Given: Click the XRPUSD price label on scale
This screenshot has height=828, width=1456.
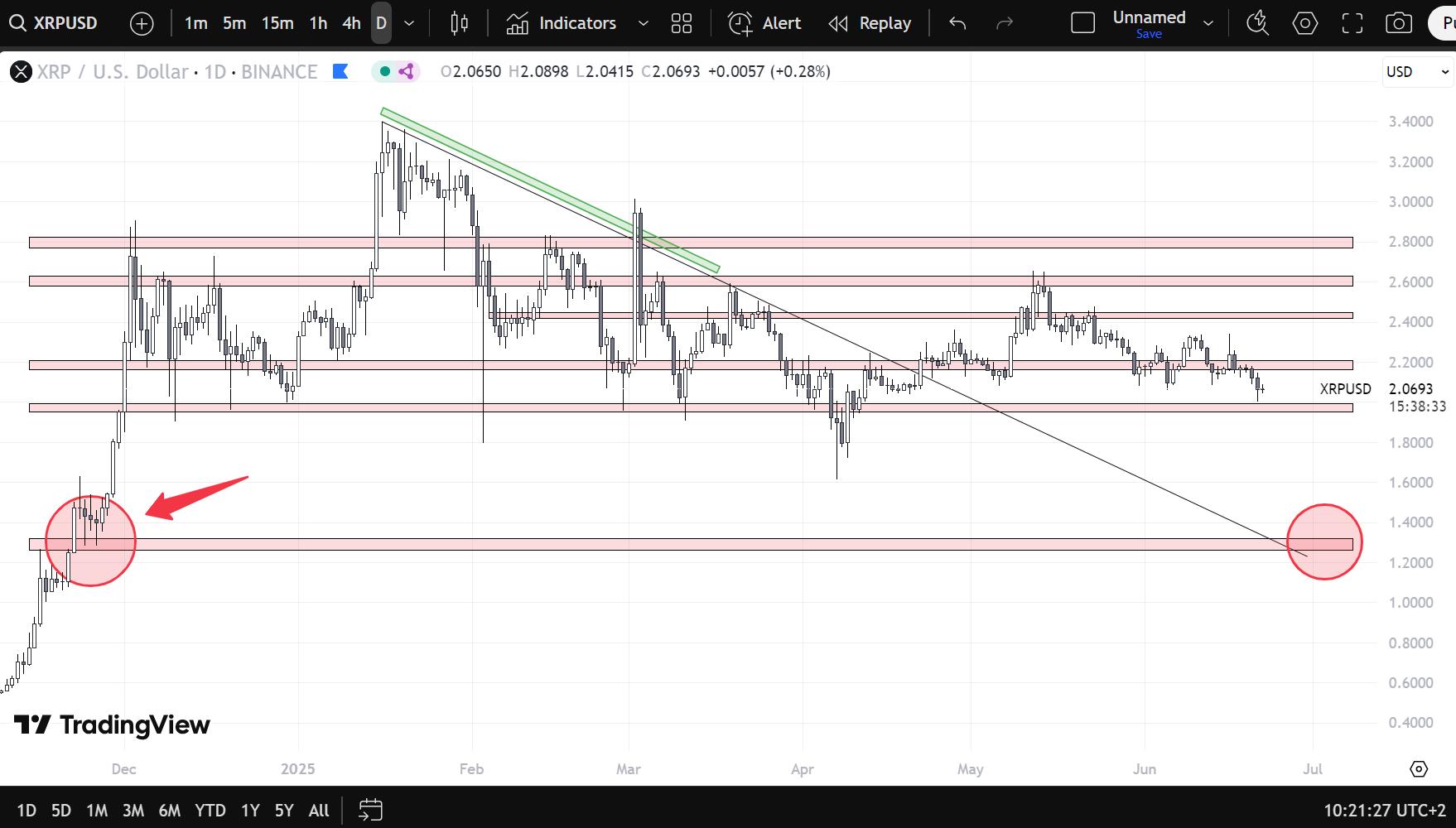Looking at the screenshot, I should tap(1345, 388).
